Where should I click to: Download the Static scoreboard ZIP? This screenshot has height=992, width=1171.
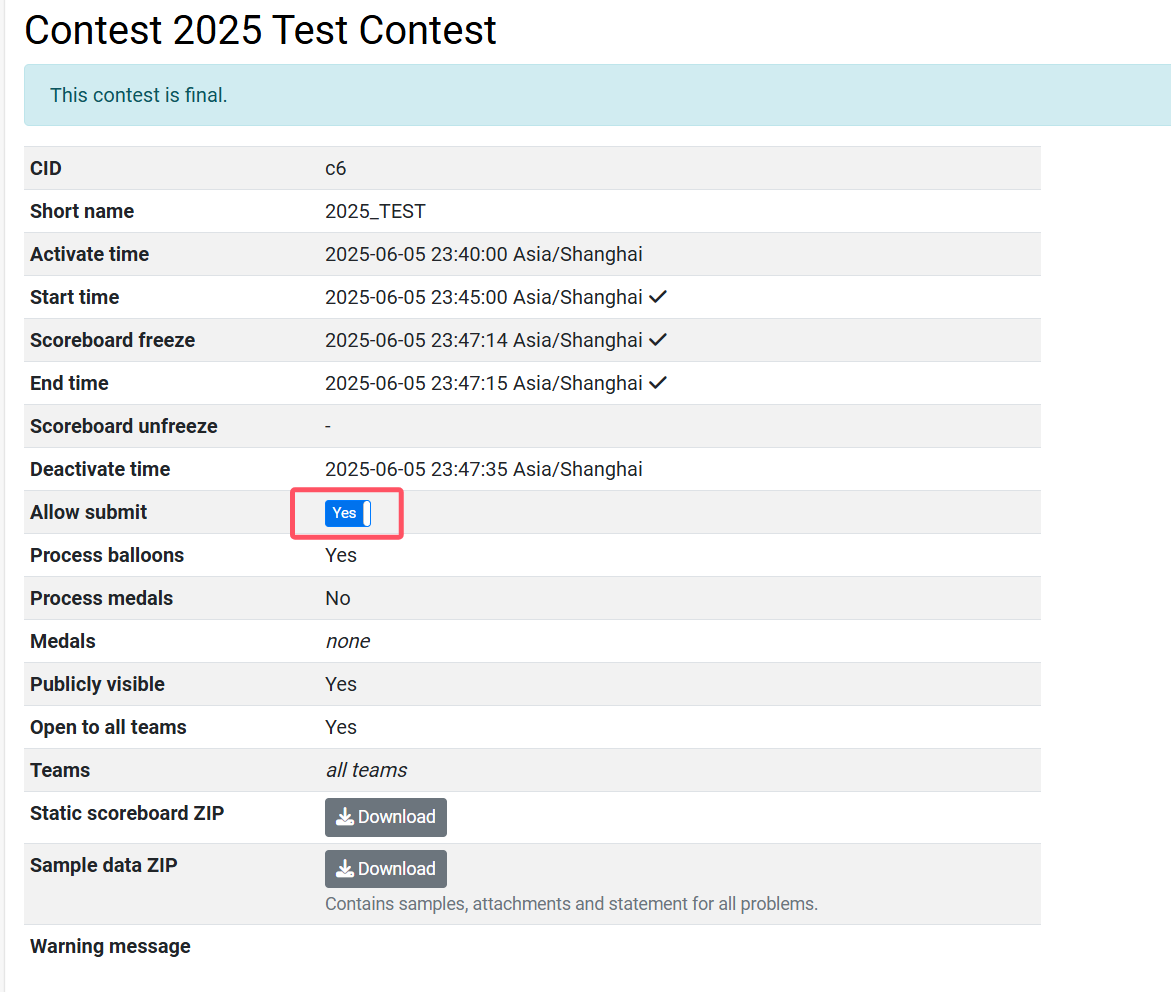[x=385, y=817]
